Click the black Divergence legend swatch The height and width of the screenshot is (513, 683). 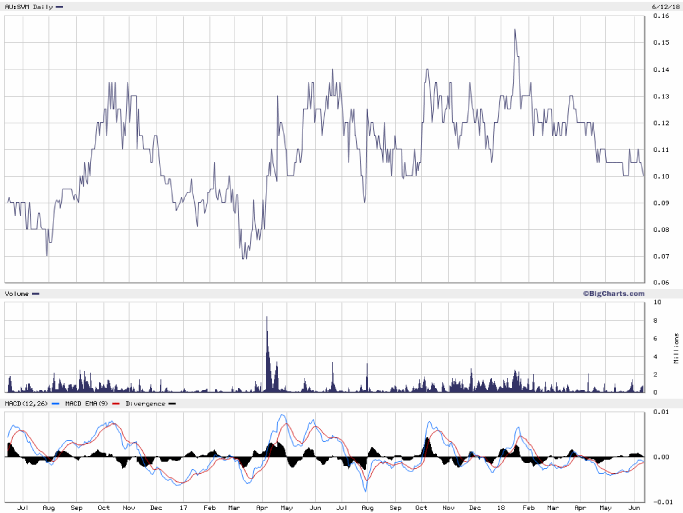[172, 404]
